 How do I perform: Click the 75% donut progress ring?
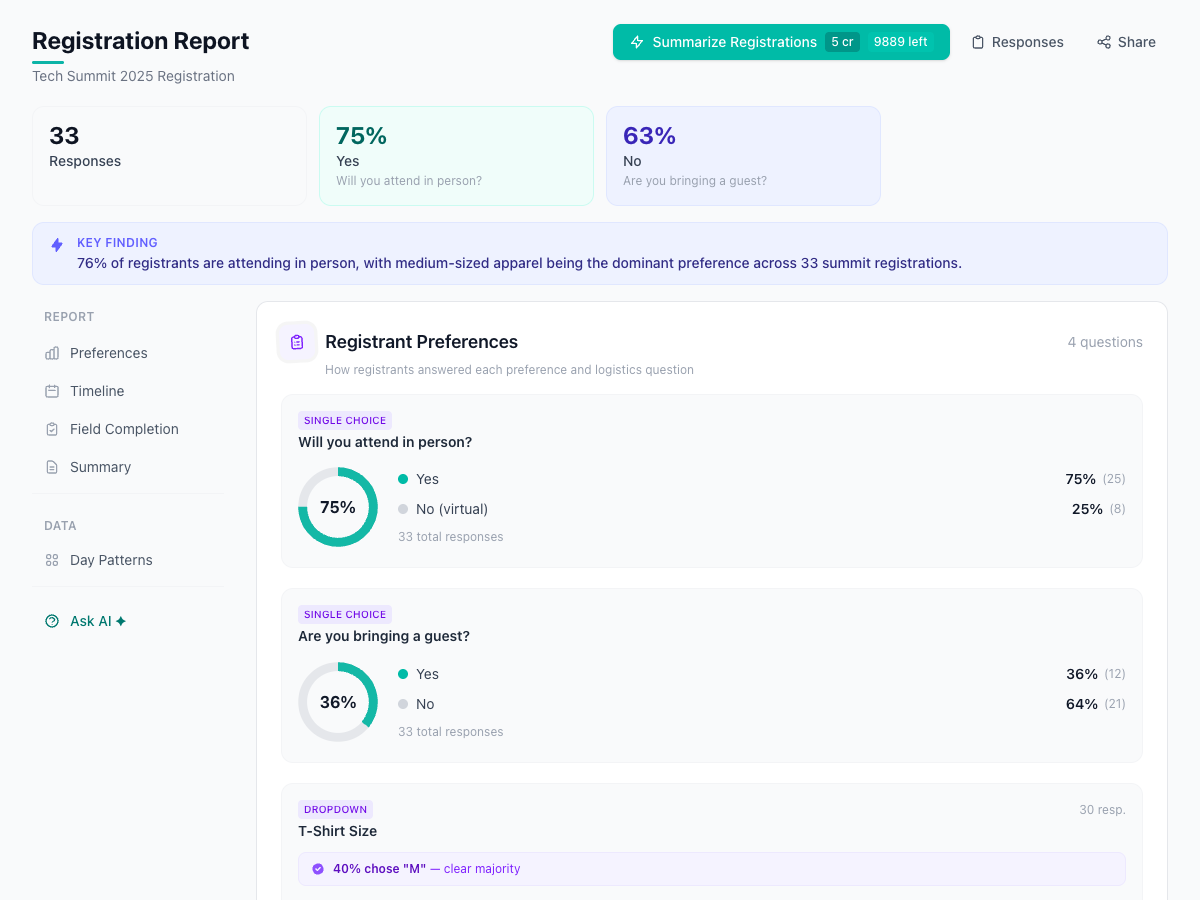338,507
